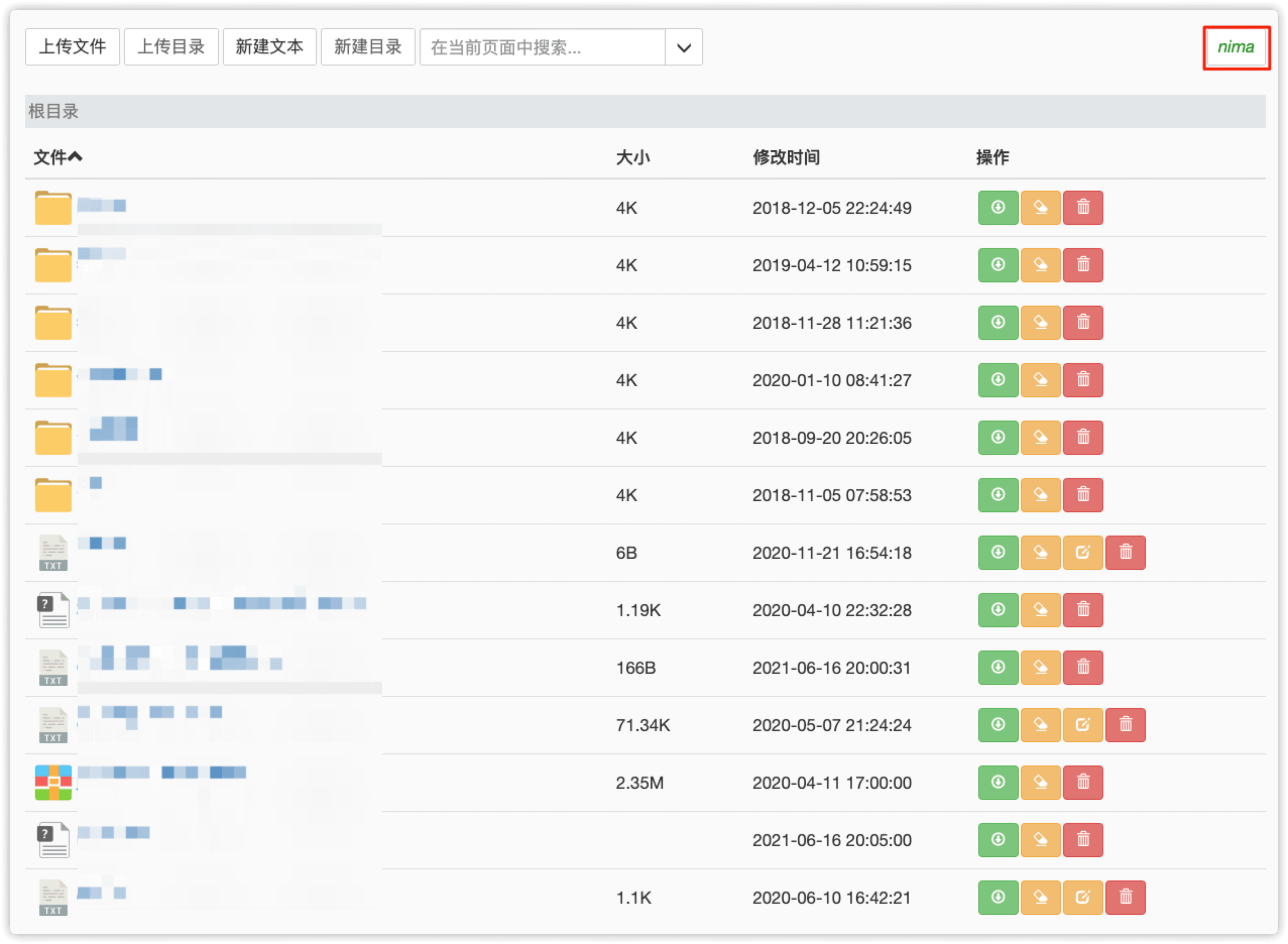Image resolution: width=1288 pixels, height=944 pixels.
Task: Sort by the 大小 column header
Action: pyautogui.click(x=632, y=157)
